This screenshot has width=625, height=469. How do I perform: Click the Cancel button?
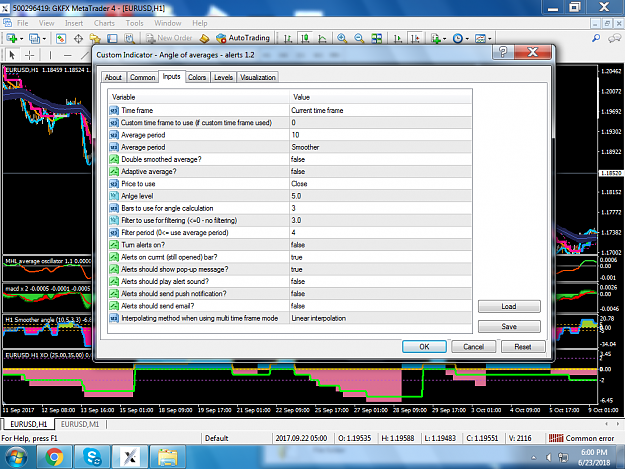coord(474,347)
